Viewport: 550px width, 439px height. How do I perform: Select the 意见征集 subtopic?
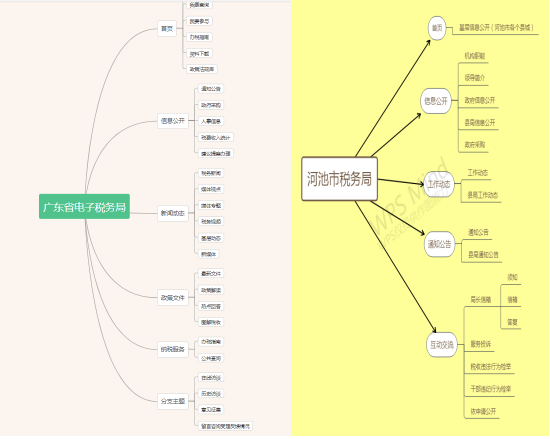pos(211,410)
